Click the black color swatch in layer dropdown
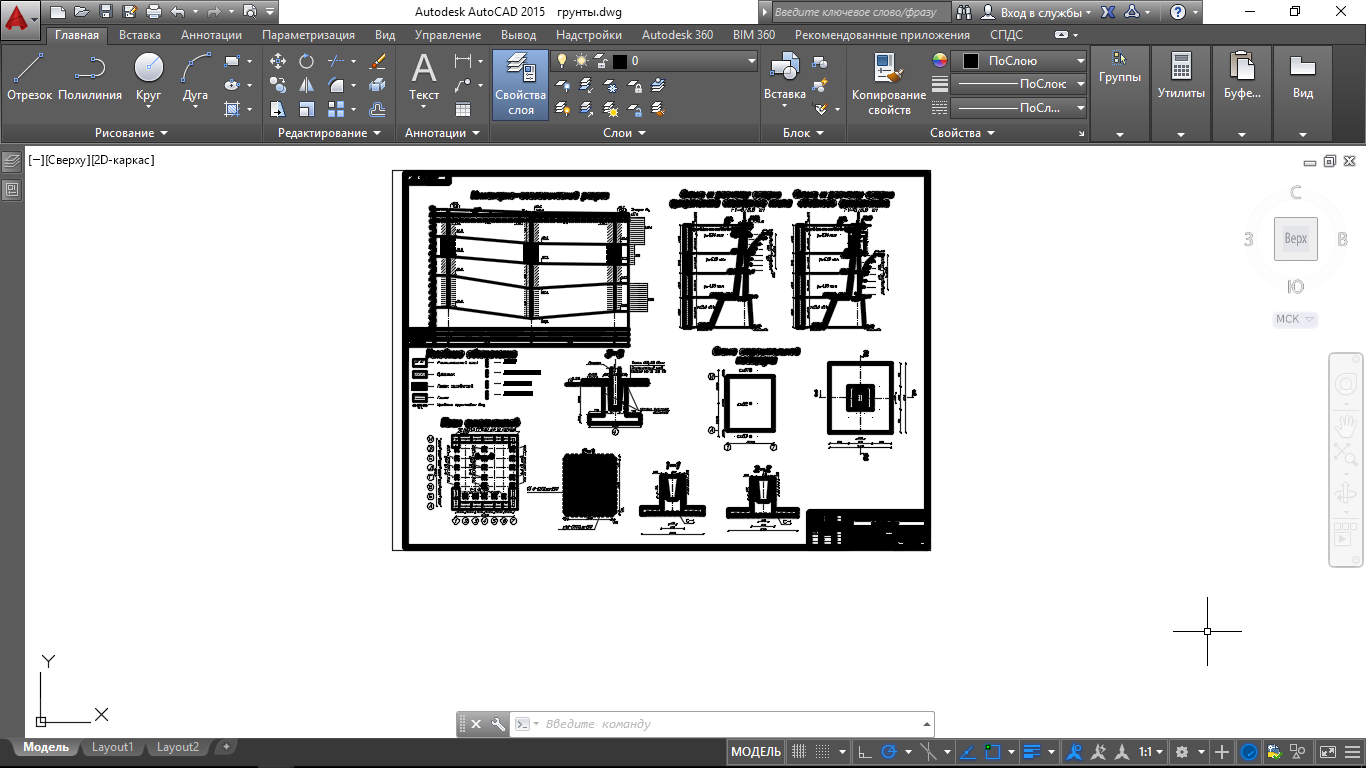 [620, 61]
